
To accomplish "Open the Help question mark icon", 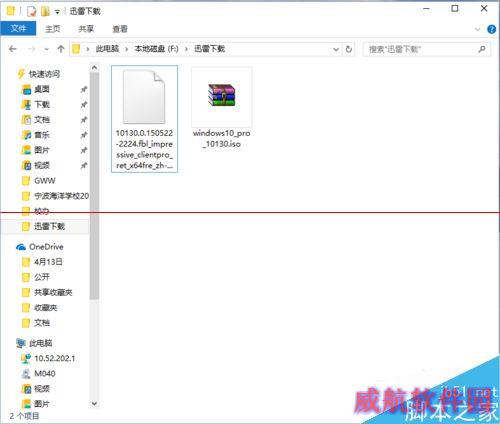I will coord(491,29).
